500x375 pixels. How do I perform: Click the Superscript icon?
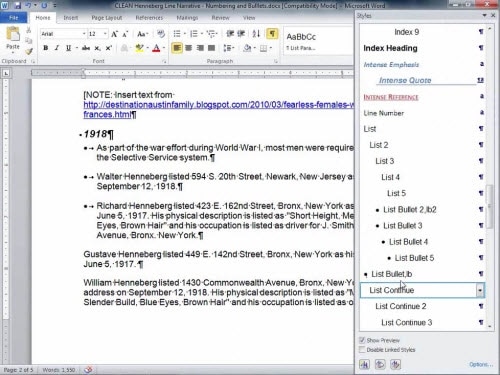(x=108, y=48)
